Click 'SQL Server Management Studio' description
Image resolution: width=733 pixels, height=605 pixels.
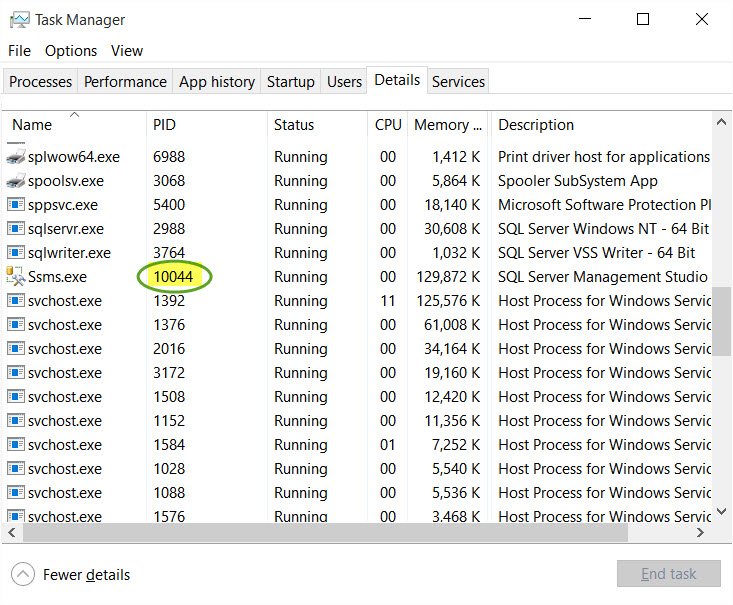click(x=603, y=277)
